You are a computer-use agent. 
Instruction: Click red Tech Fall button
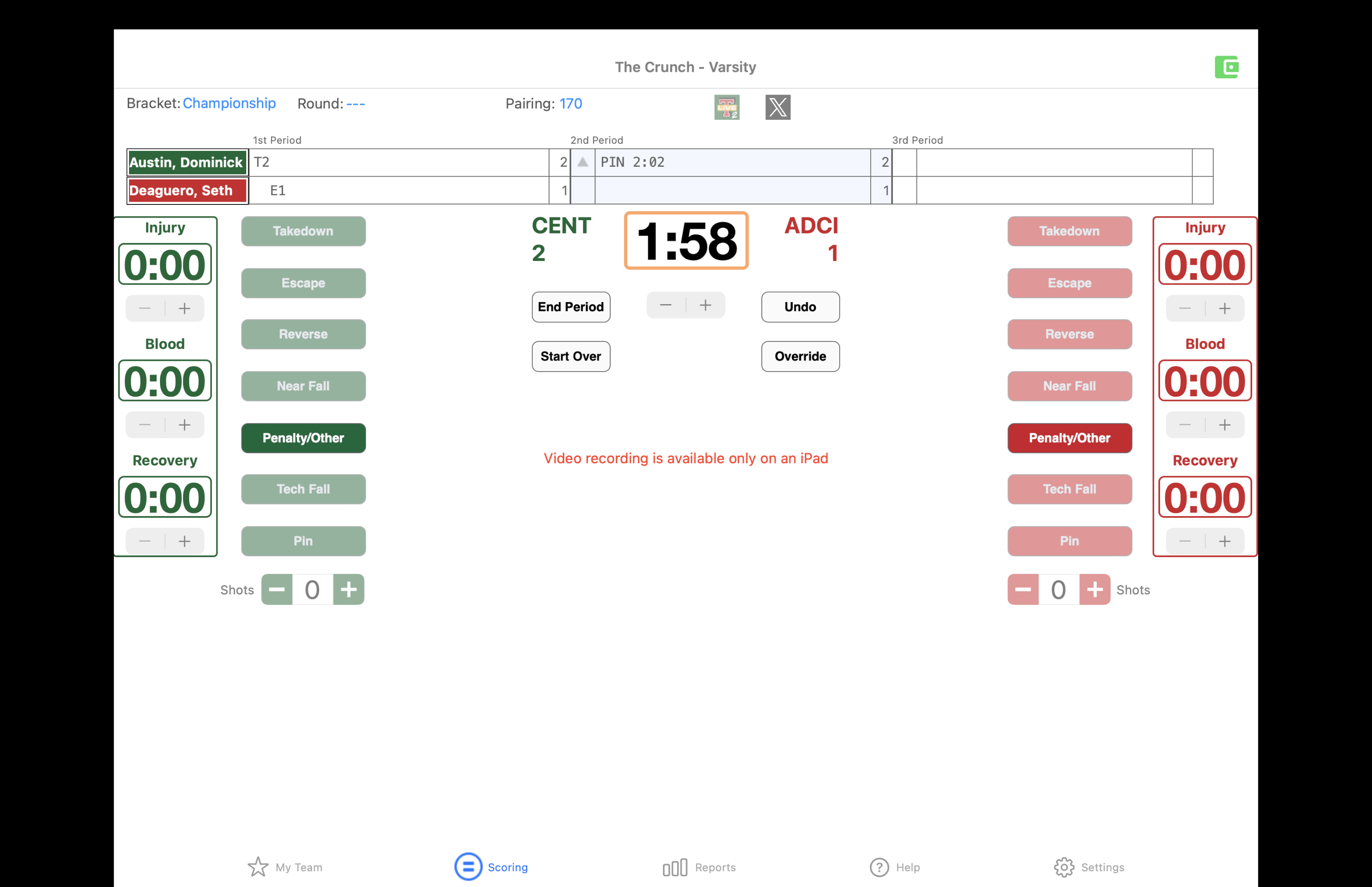[x=1069, y=489]
